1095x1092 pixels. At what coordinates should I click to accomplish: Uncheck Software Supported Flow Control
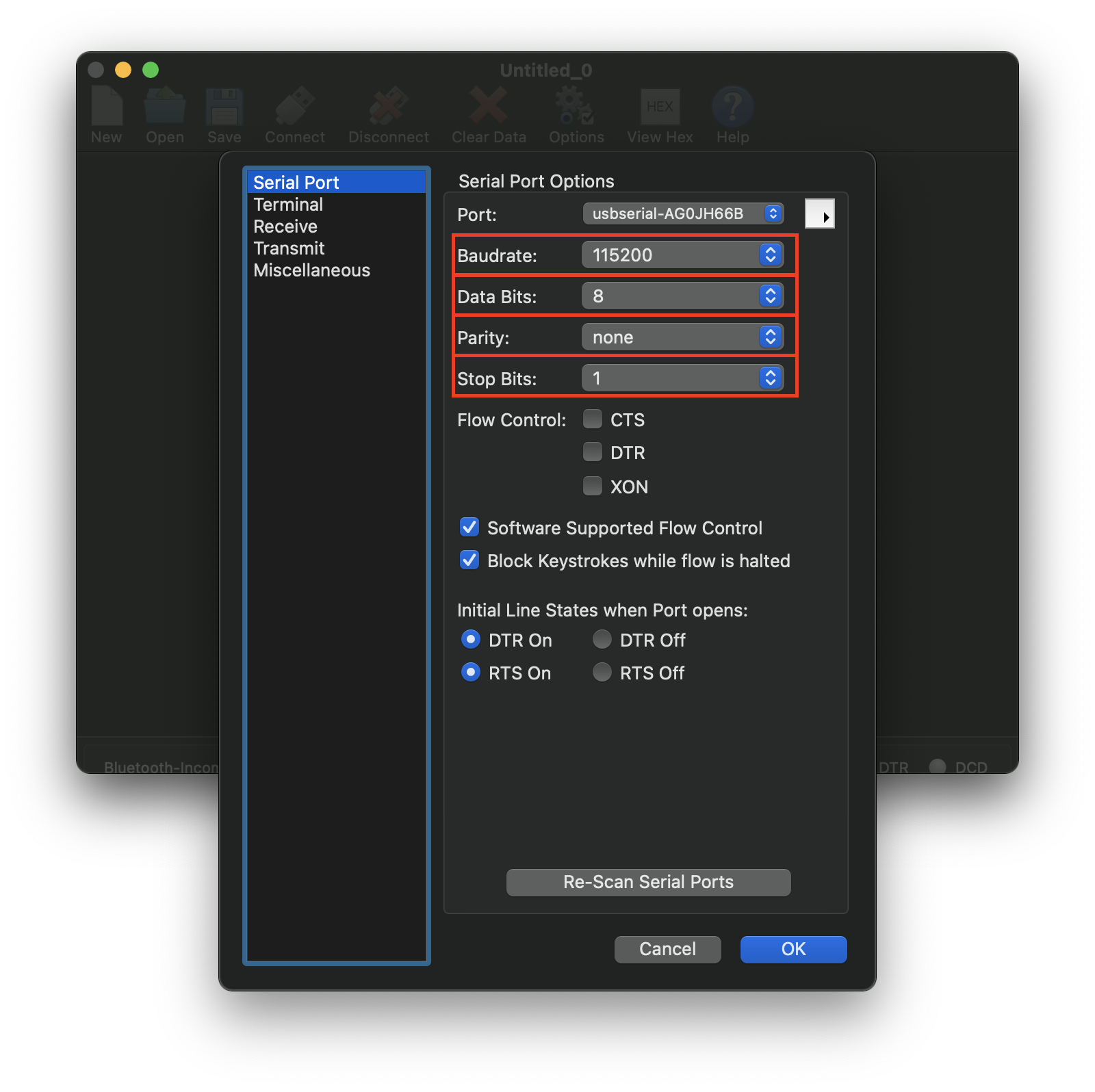coord(469,528)
